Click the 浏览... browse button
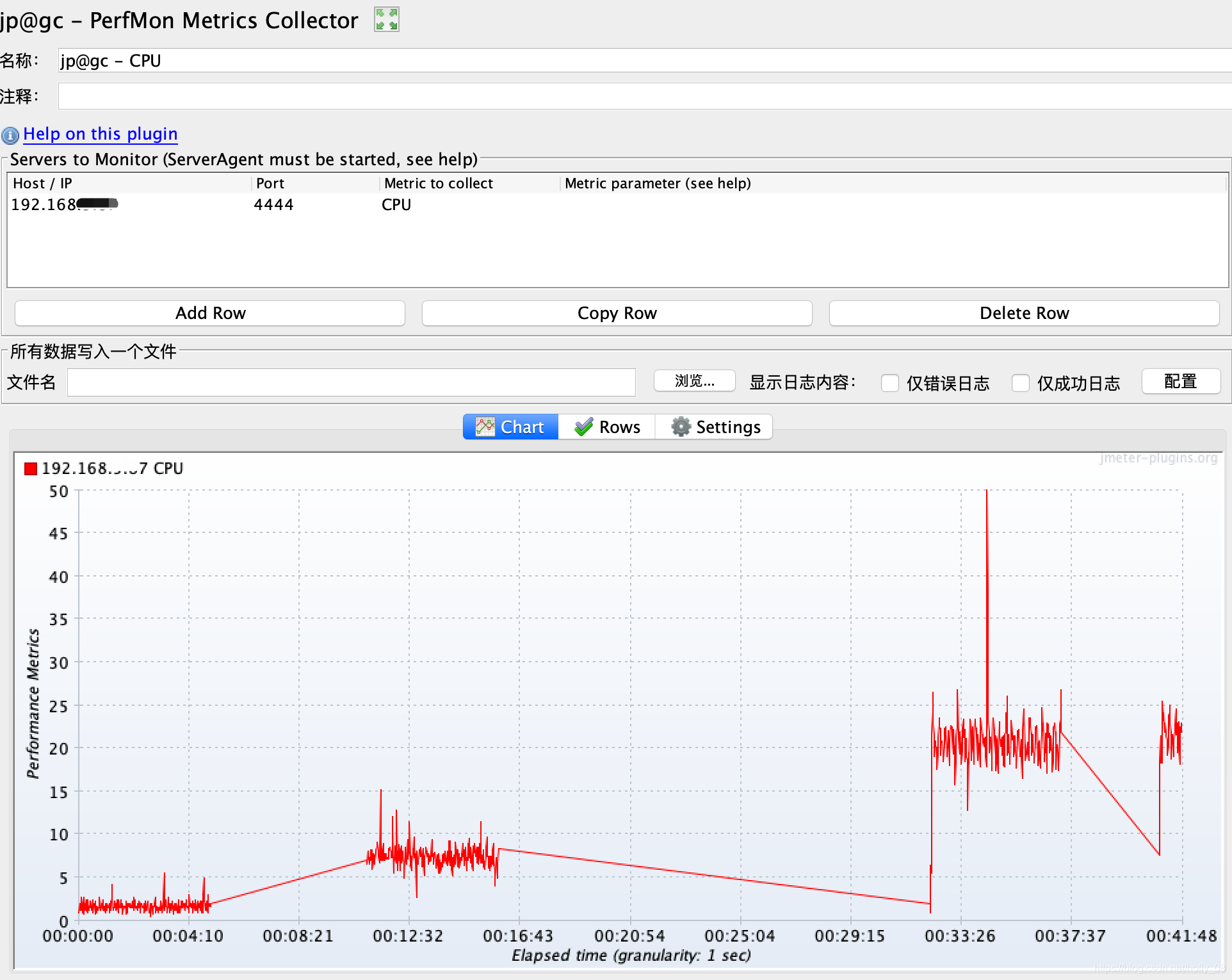Image resolution: width=1232 pixels, height=980 pixels. click(694, 382)
